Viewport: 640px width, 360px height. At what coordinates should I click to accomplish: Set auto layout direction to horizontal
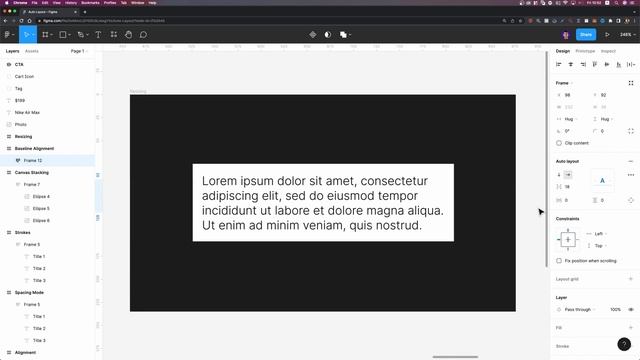point(568,175)
